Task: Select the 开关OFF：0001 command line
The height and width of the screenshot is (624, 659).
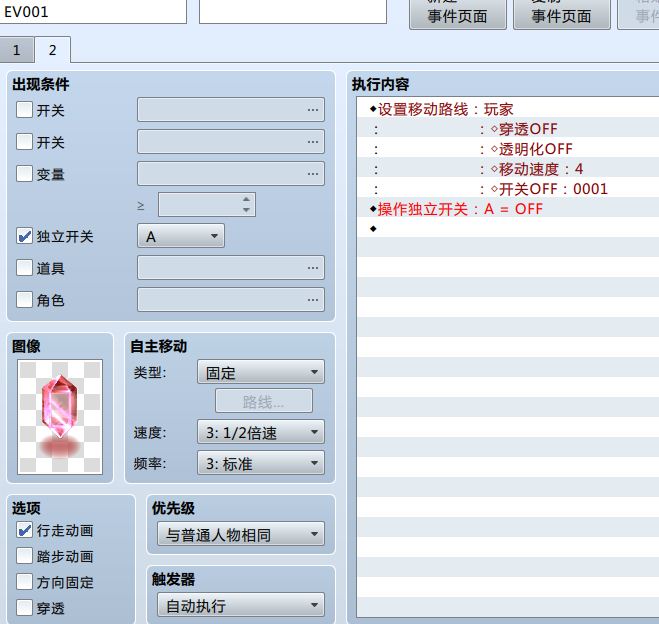Action: 508,189
